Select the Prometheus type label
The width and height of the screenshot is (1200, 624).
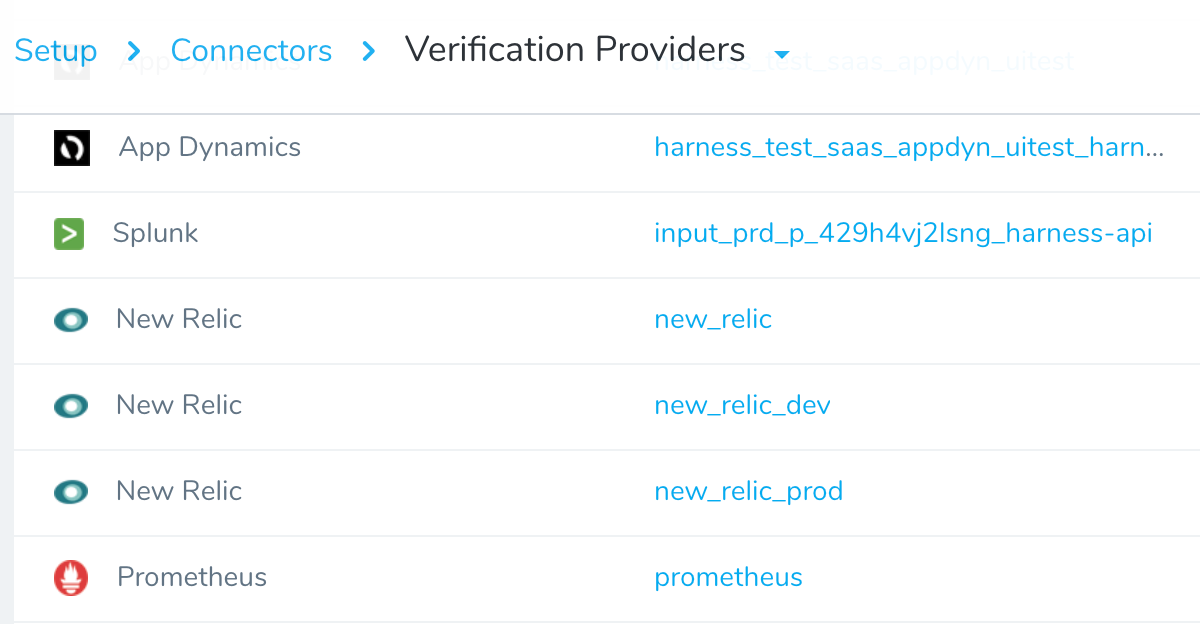pyautogui.click(x=192, y=578)
